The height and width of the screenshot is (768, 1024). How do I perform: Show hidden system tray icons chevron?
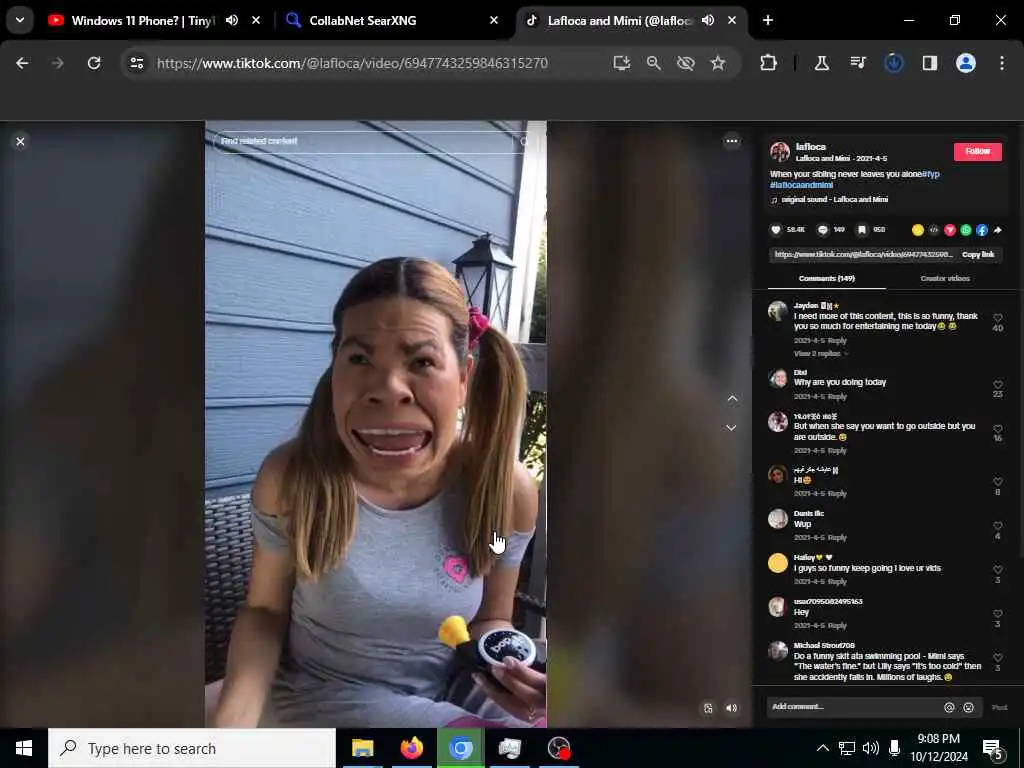(x=823, y=748)
